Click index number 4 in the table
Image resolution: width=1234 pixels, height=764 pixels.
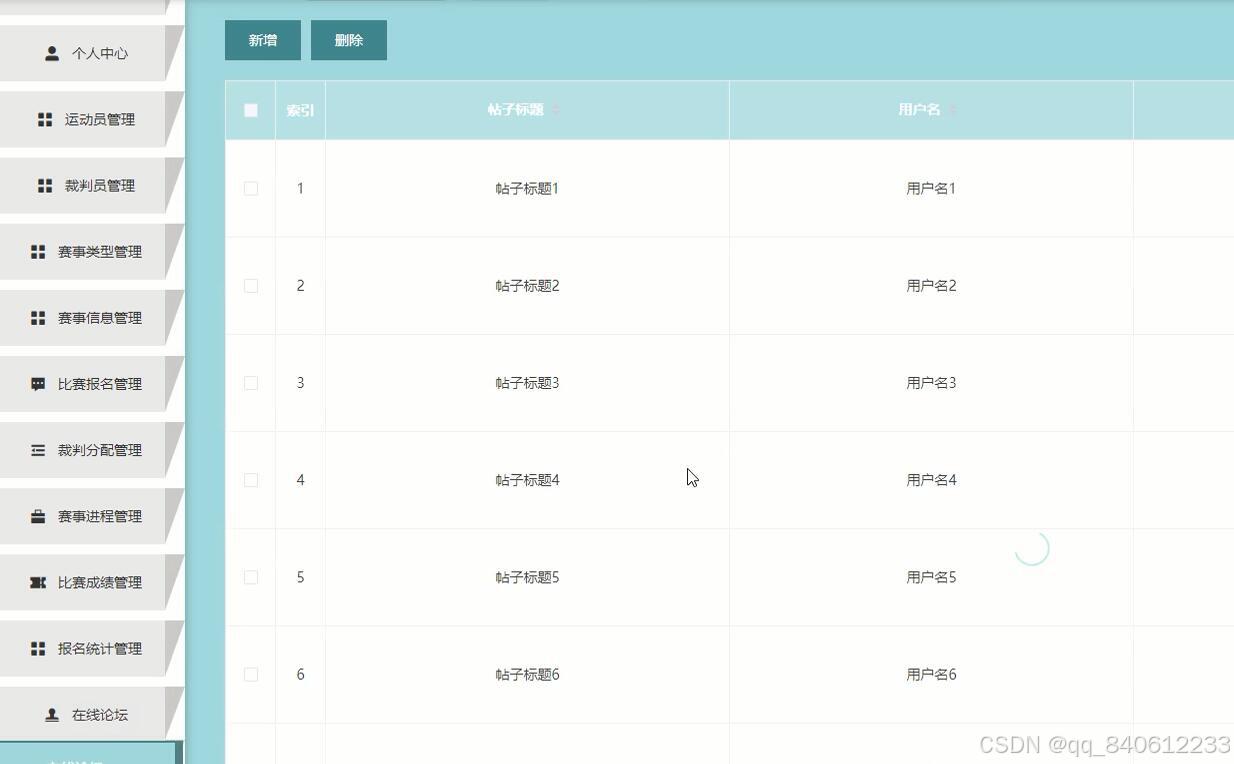300,480
